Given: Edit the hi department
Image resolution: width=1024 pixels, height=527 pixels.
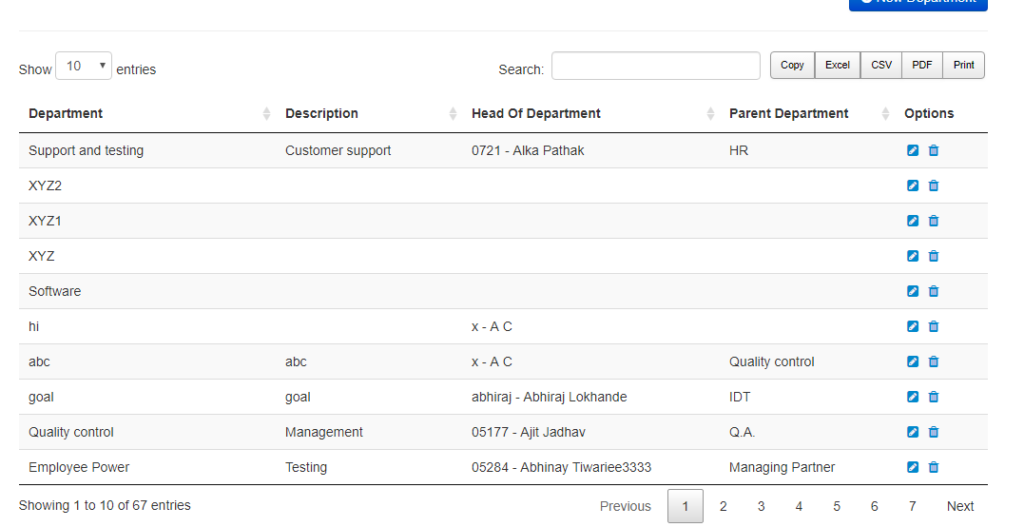Looking at the screenshot, I should (x=912, y=327).
